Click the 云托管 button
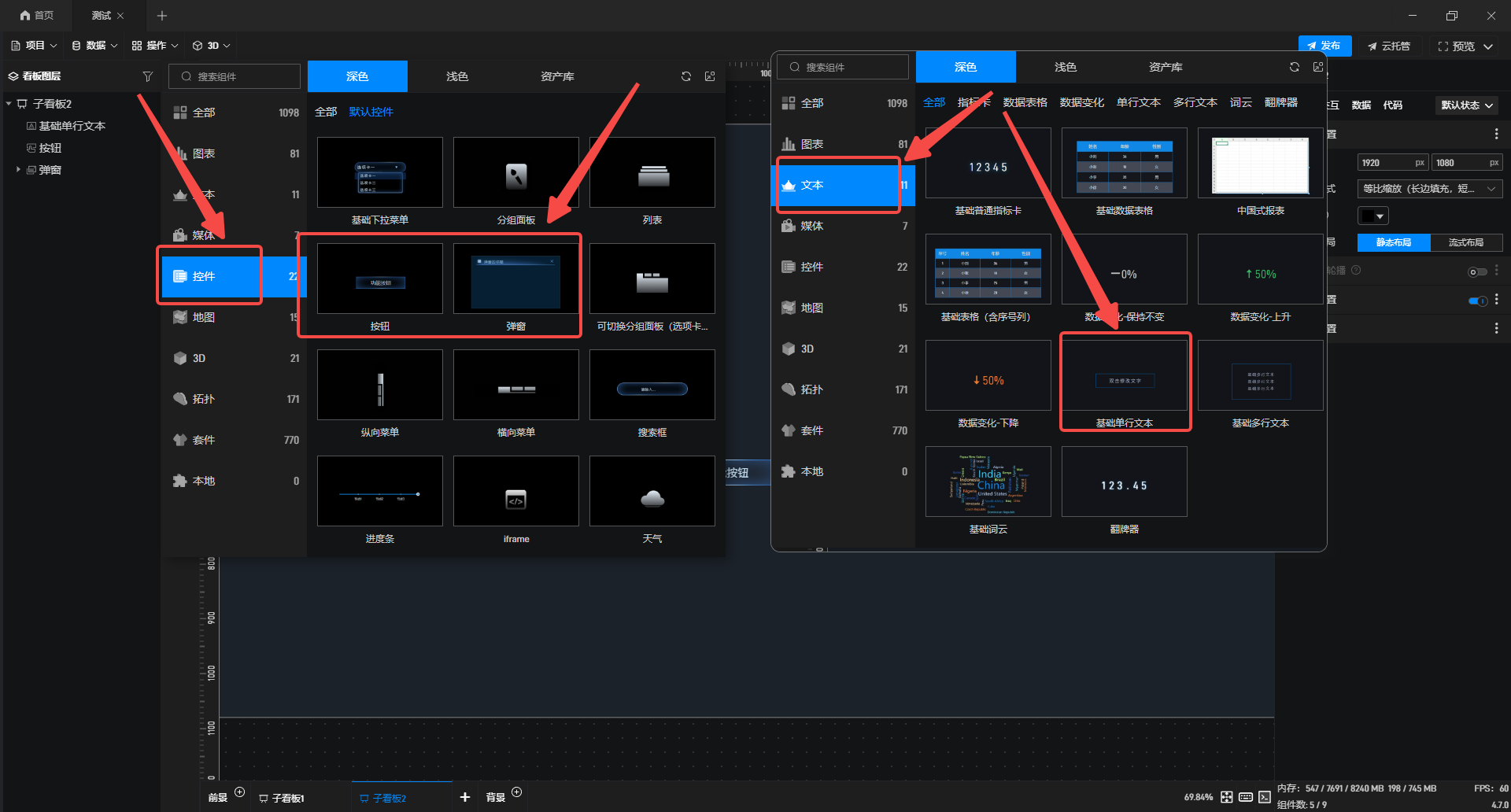The height and width of the screenshot is (812, 1511). (x=1388, y=46)
